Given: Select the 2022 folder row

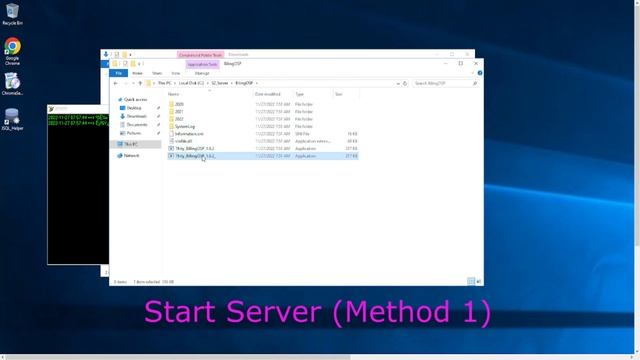Looking at the screenshot, I should tap(263, 119).
